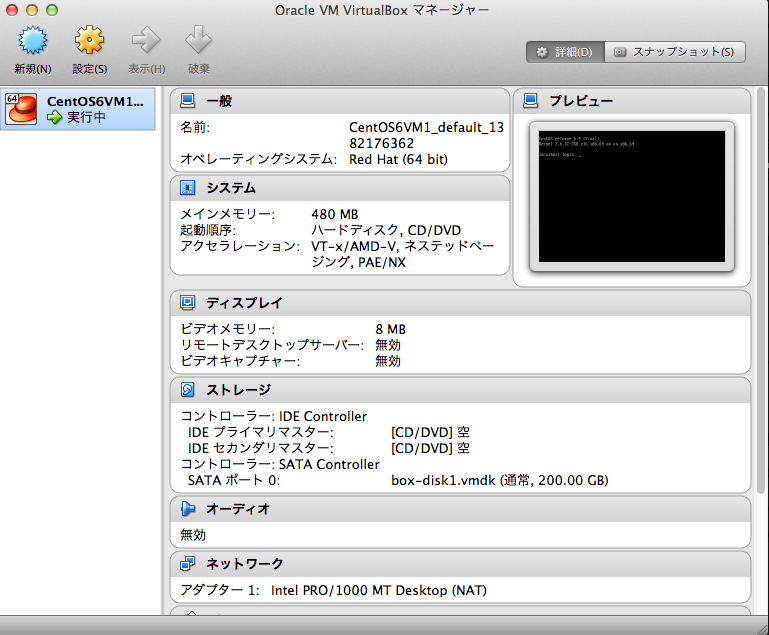This screenshot has height=635, width=769.
Task: Click the Preview (プレビュー) panel icon
Action: (x=531, y=101)
